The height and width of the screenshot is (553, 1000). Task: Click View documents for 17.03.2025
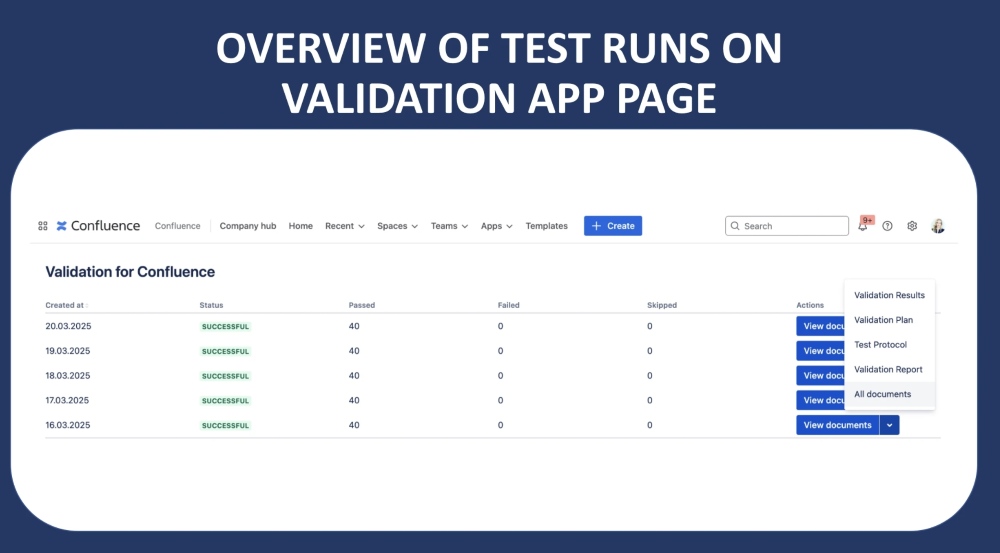point(821,401)
